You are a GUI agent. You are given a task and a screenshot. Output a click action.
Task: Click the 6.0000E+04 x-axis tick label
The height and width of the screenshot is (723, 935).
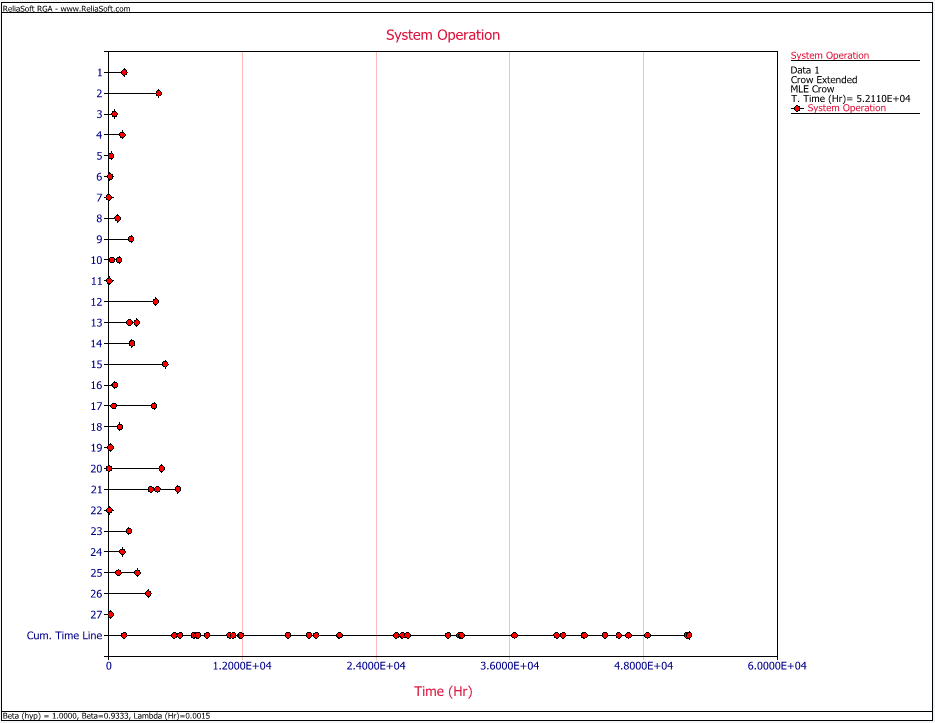coord(776,665)
